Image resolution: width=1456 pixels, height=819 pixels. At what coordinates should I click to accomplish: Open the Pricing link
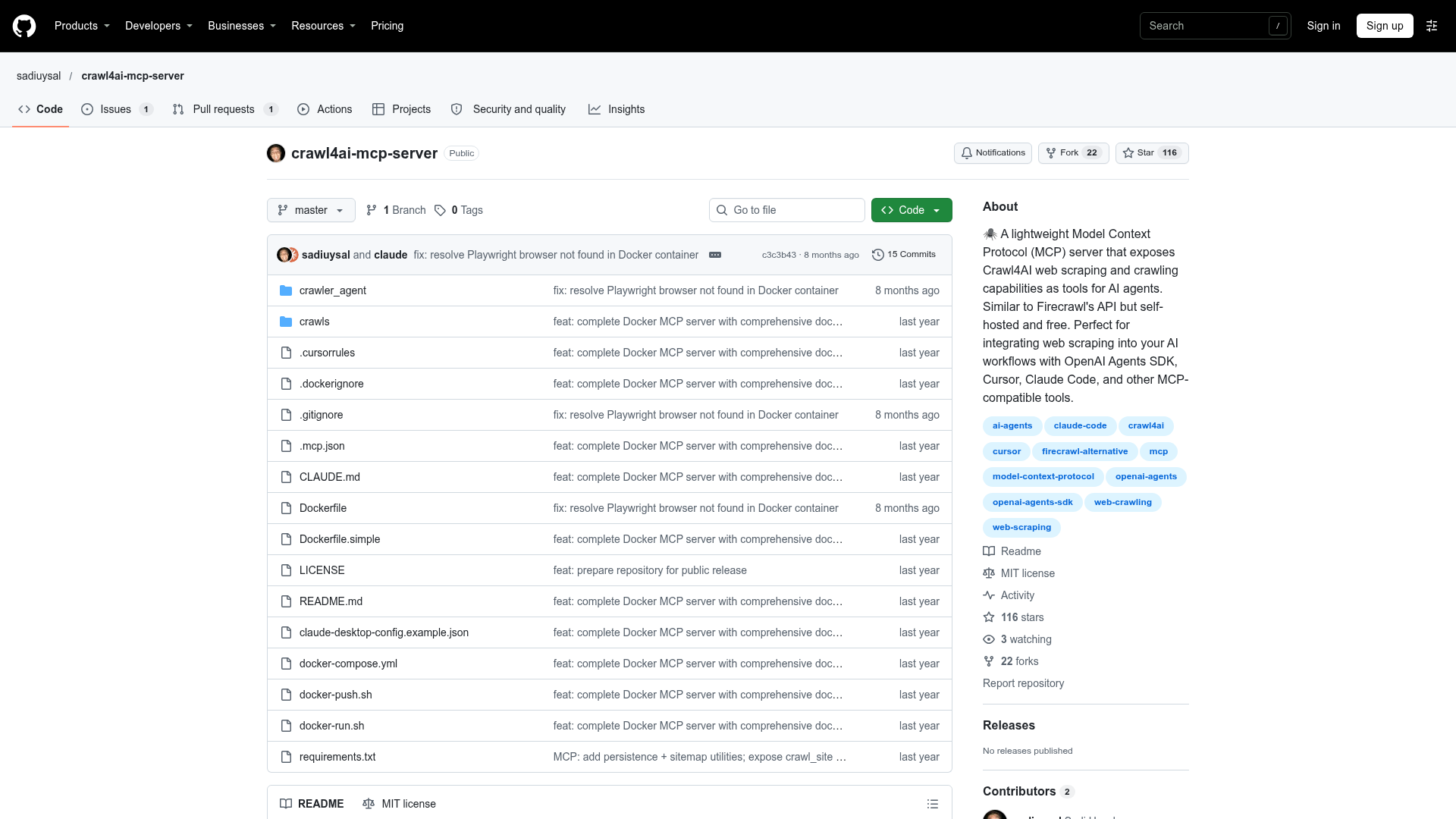(x=387, y=26)
